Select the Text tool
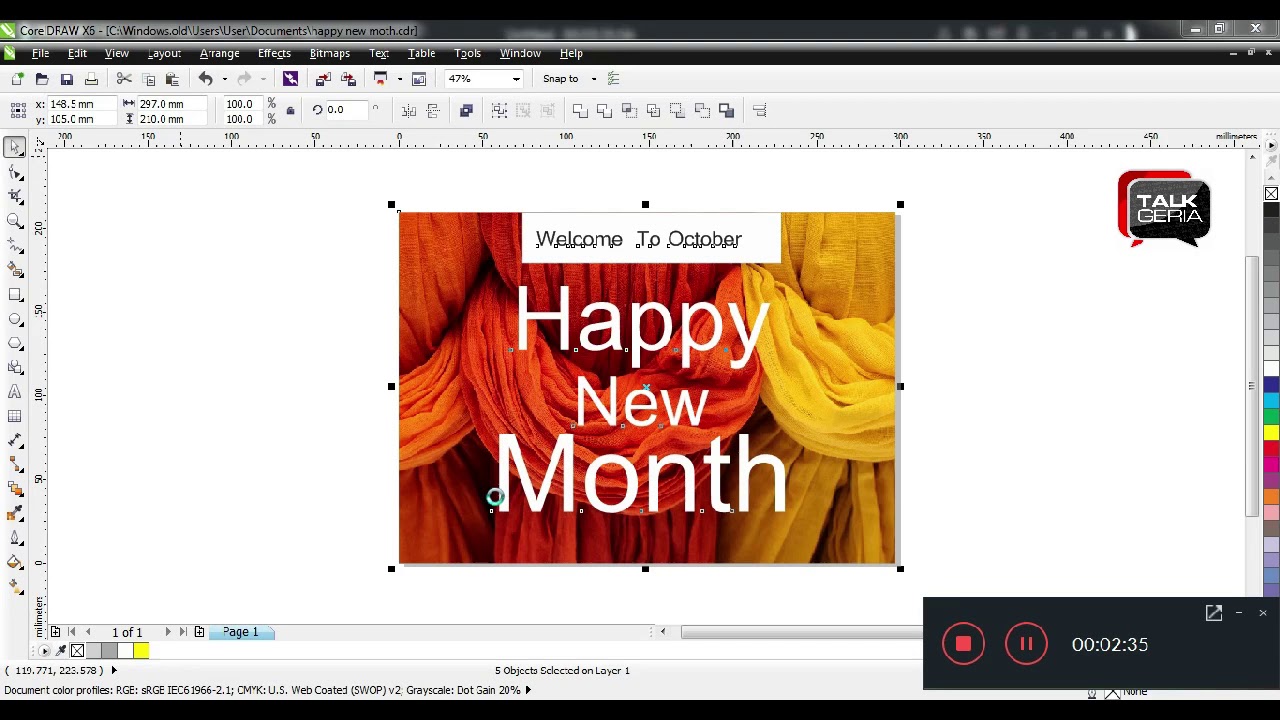This screenshot has width=1280, height=720. pyautogui.click(x=15, y=392)
